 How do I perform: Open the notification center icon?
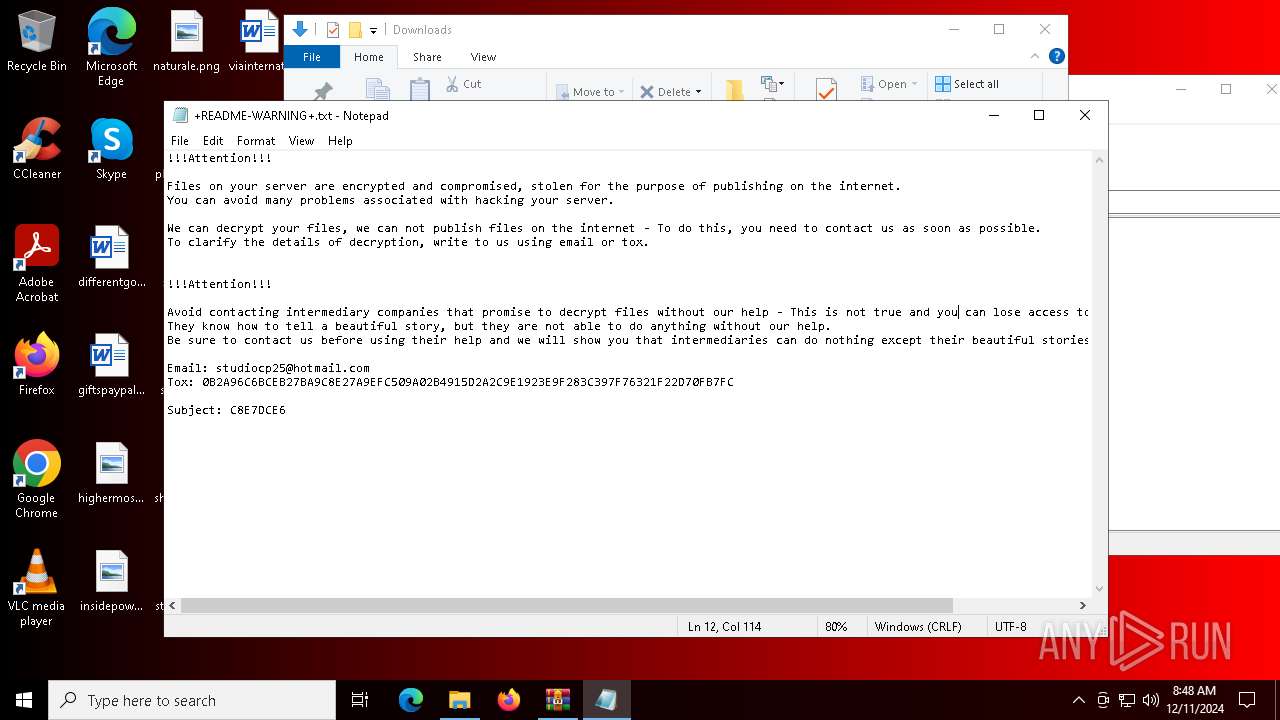1247,700
